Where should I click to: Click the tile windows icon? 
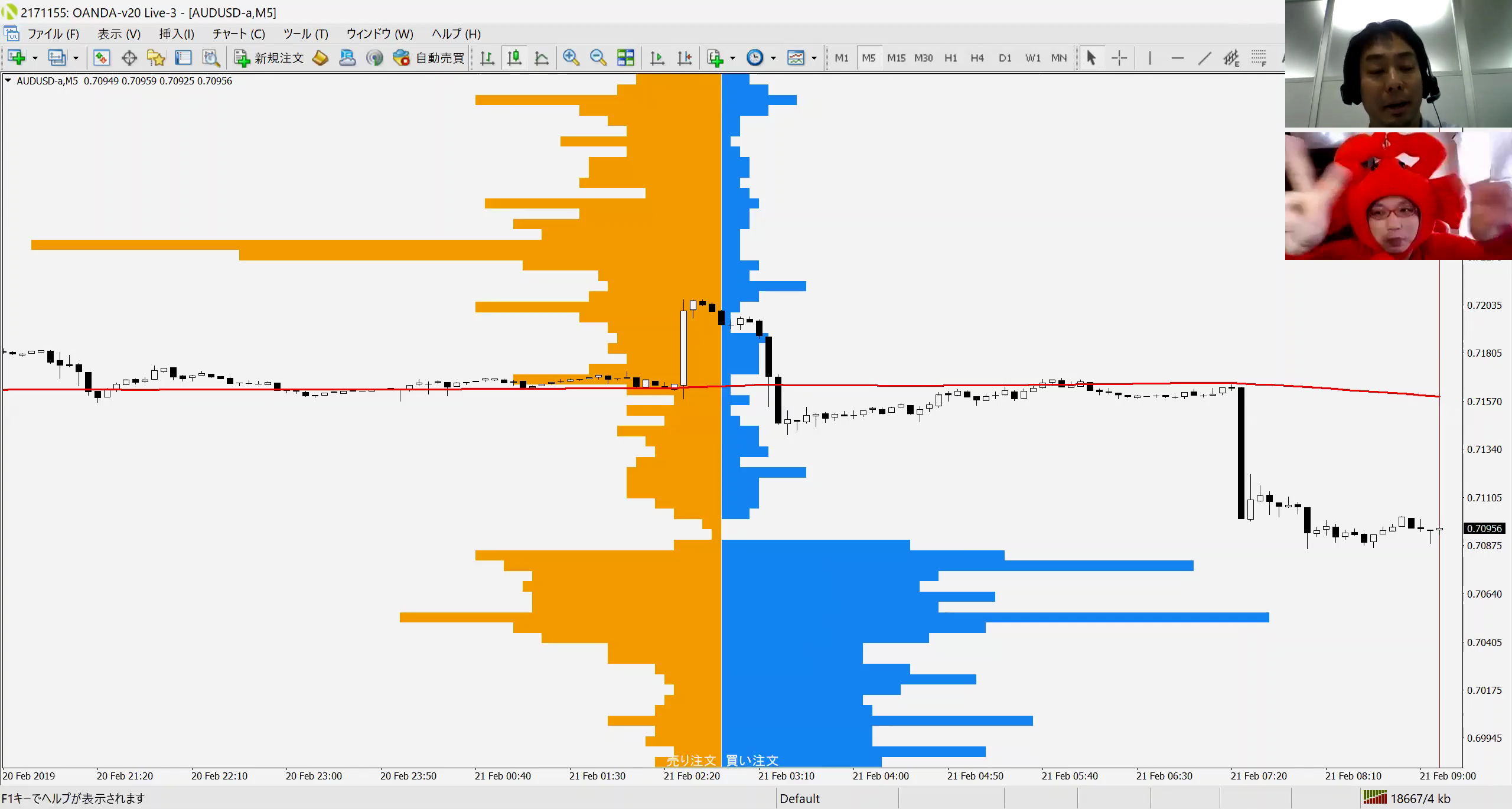[625, 57]
